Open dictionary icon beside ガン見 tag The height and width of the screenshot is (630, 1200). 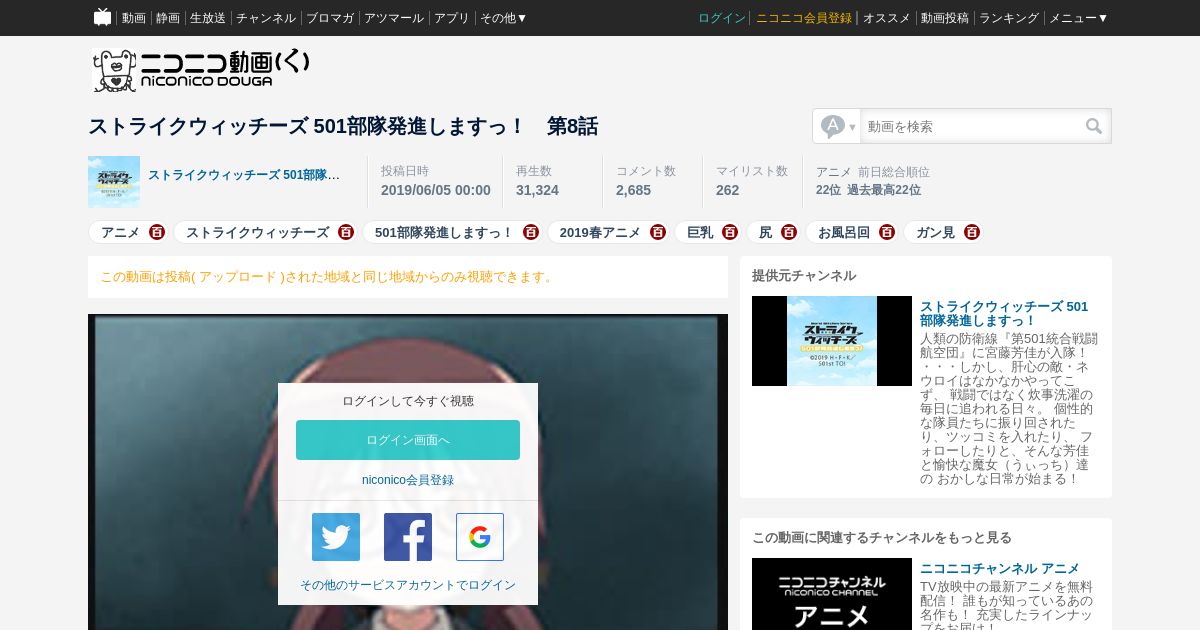[972, 232]
